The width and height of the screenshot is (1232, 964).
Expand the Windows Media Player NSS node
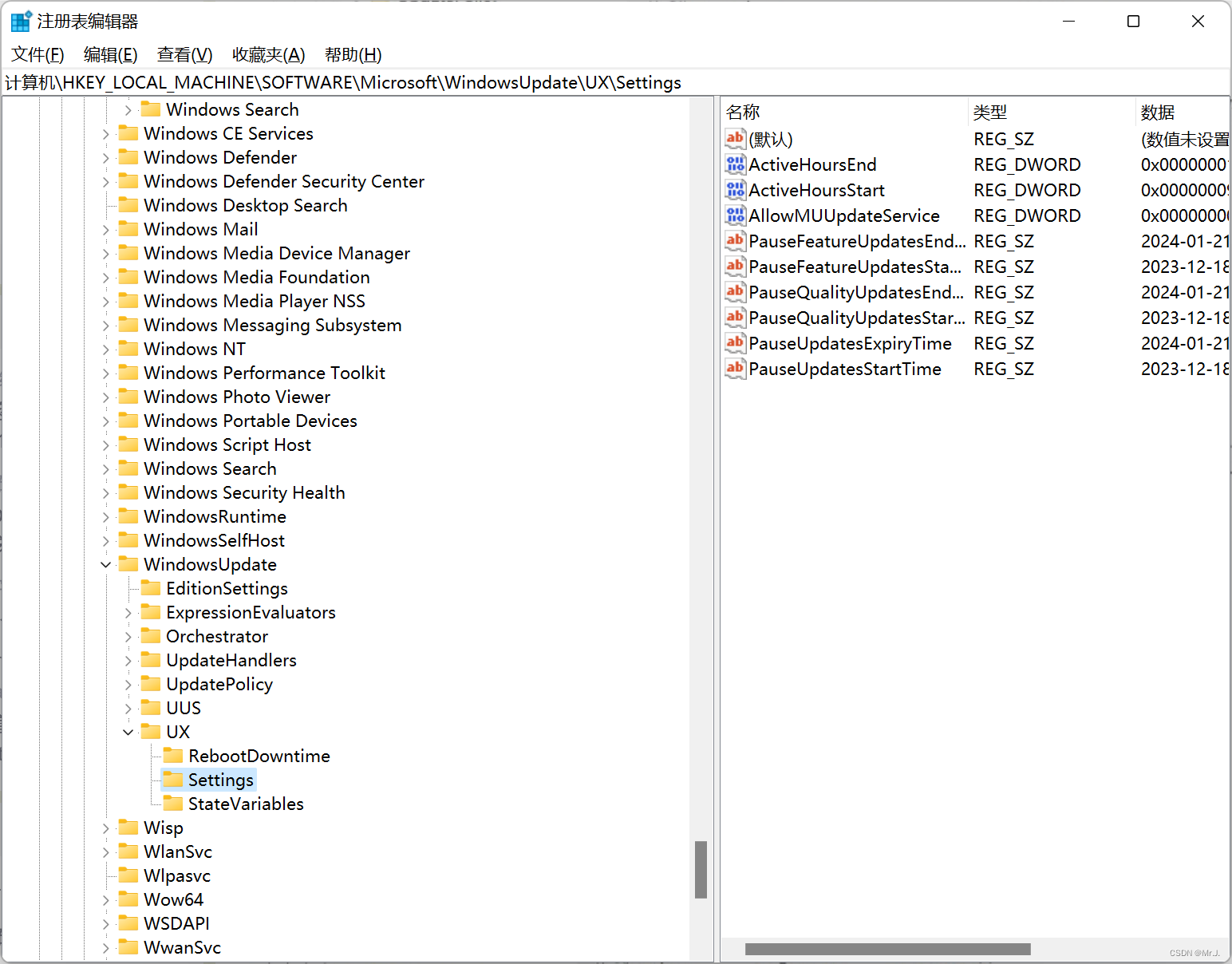click(x=106, y=302)
